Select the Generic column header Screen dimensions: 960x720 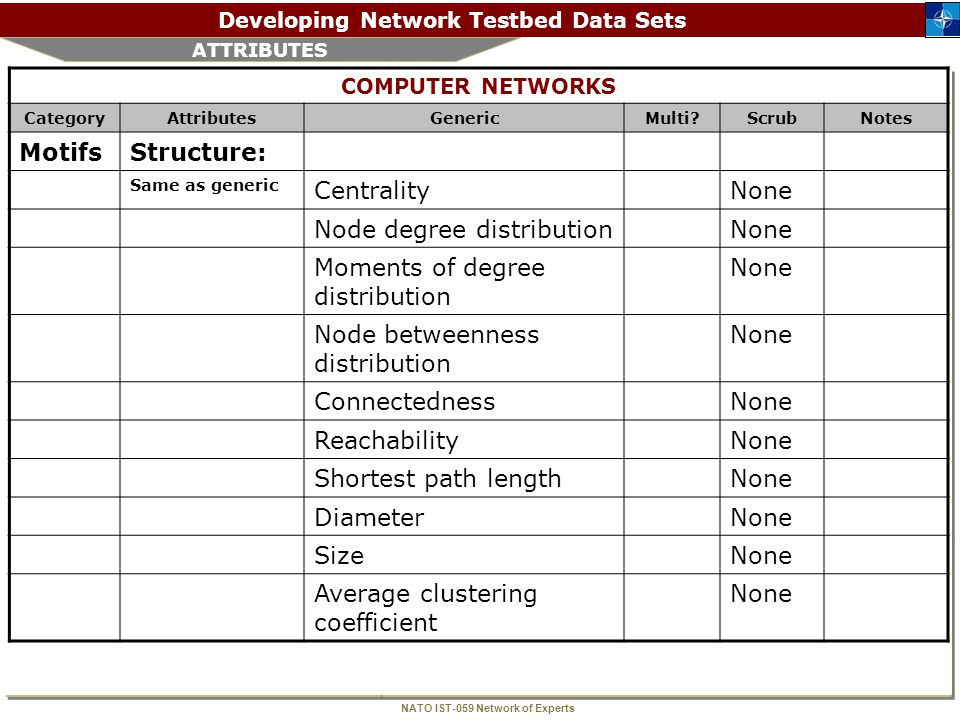click(x=464, y=118)
